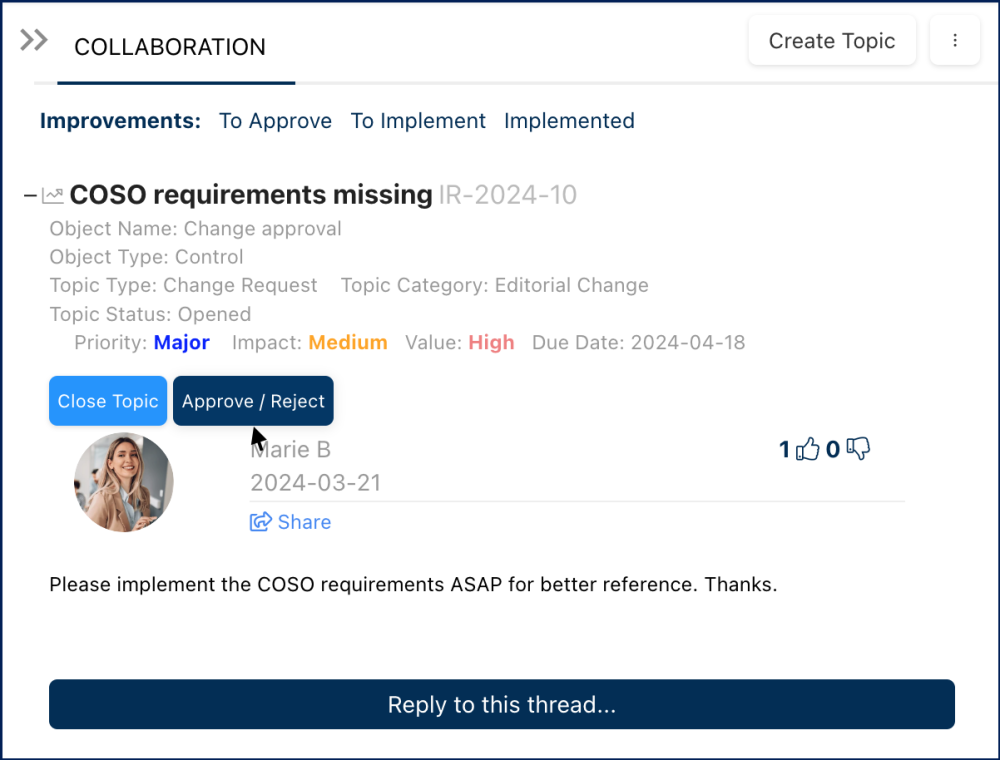View the Implemented improvements

[569, 121]
